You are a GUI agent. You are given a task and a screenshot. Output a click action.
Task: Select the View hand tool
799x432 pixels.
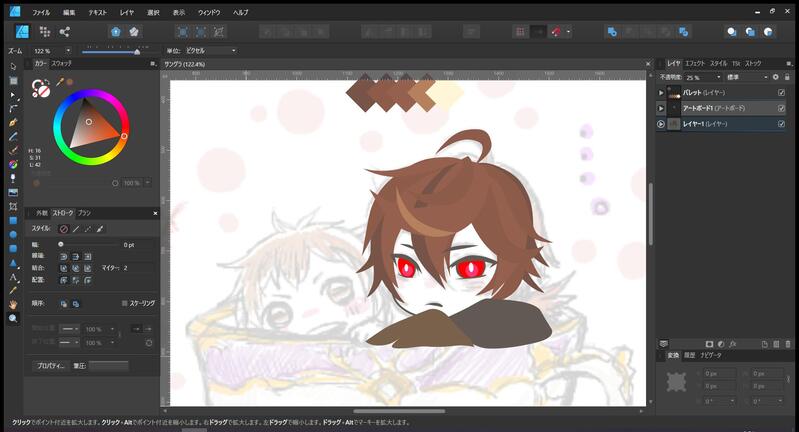point(13,304)
